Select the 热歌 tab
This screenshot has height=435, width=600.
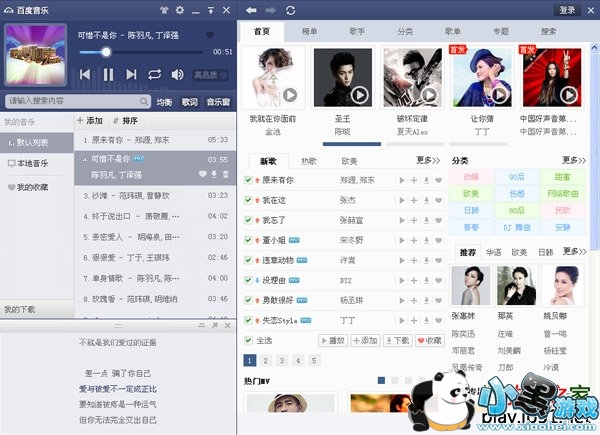pyautogui.click(x=309, y=161)
